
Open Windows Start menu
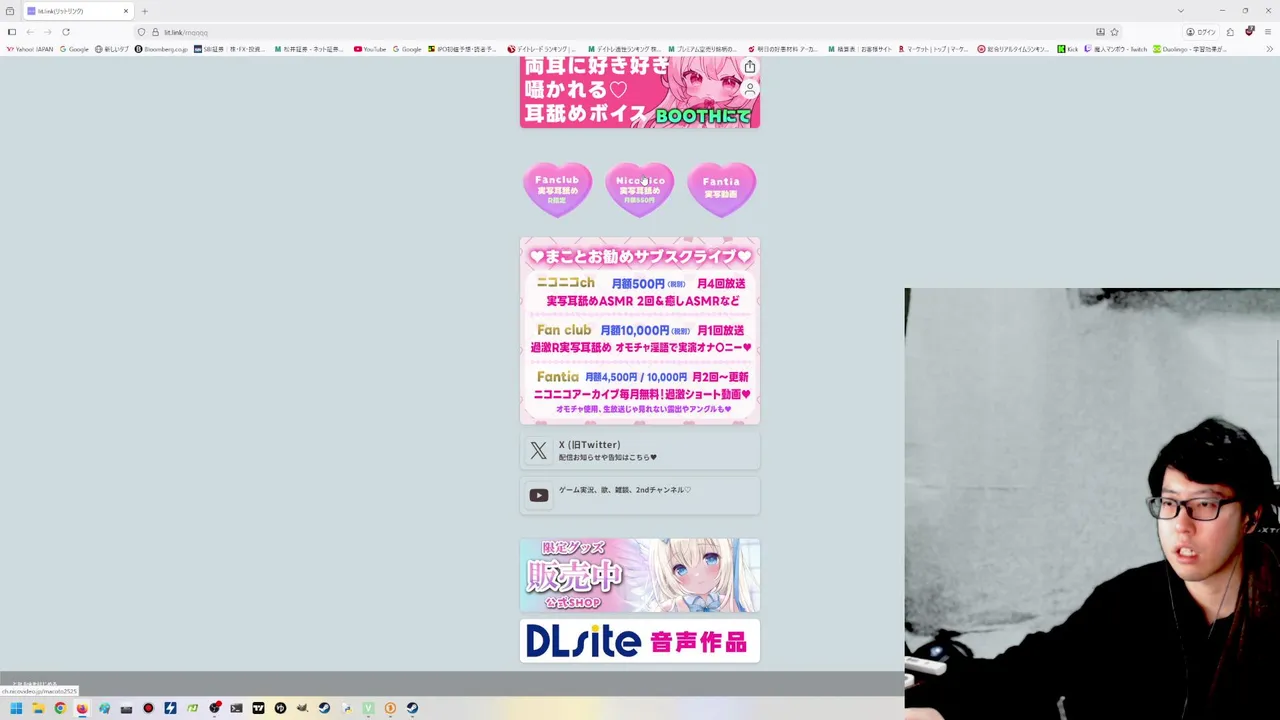(x=16, y=708)
